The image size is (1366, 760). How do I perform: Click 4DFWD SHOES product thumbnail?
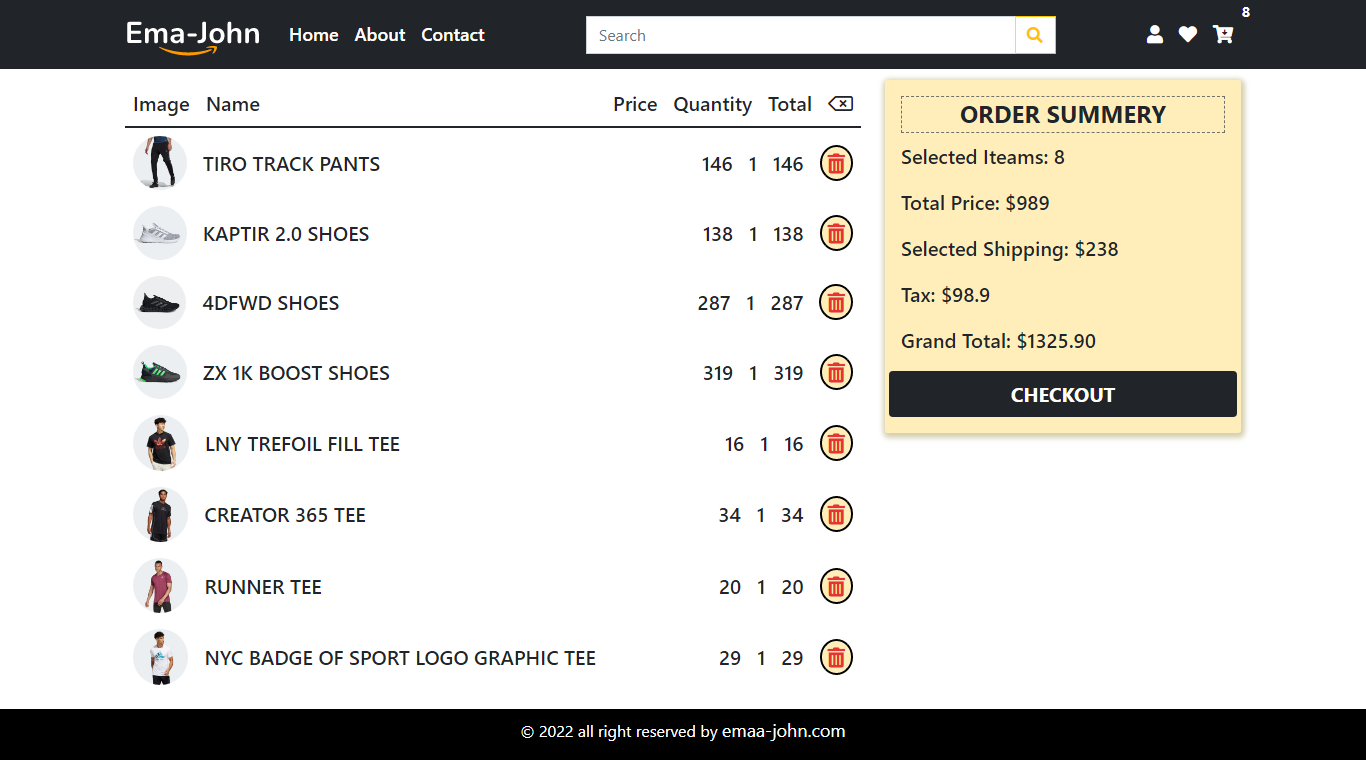click(x=160, y=302)
